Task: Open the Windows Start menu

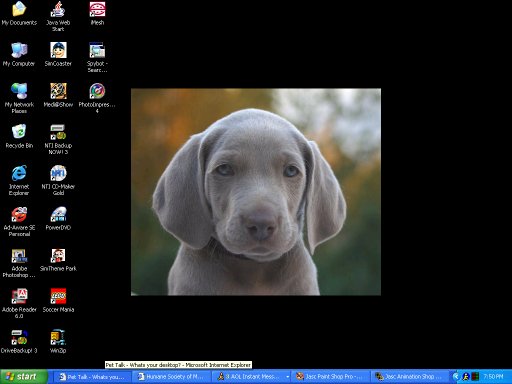Action: coord(24,377)
